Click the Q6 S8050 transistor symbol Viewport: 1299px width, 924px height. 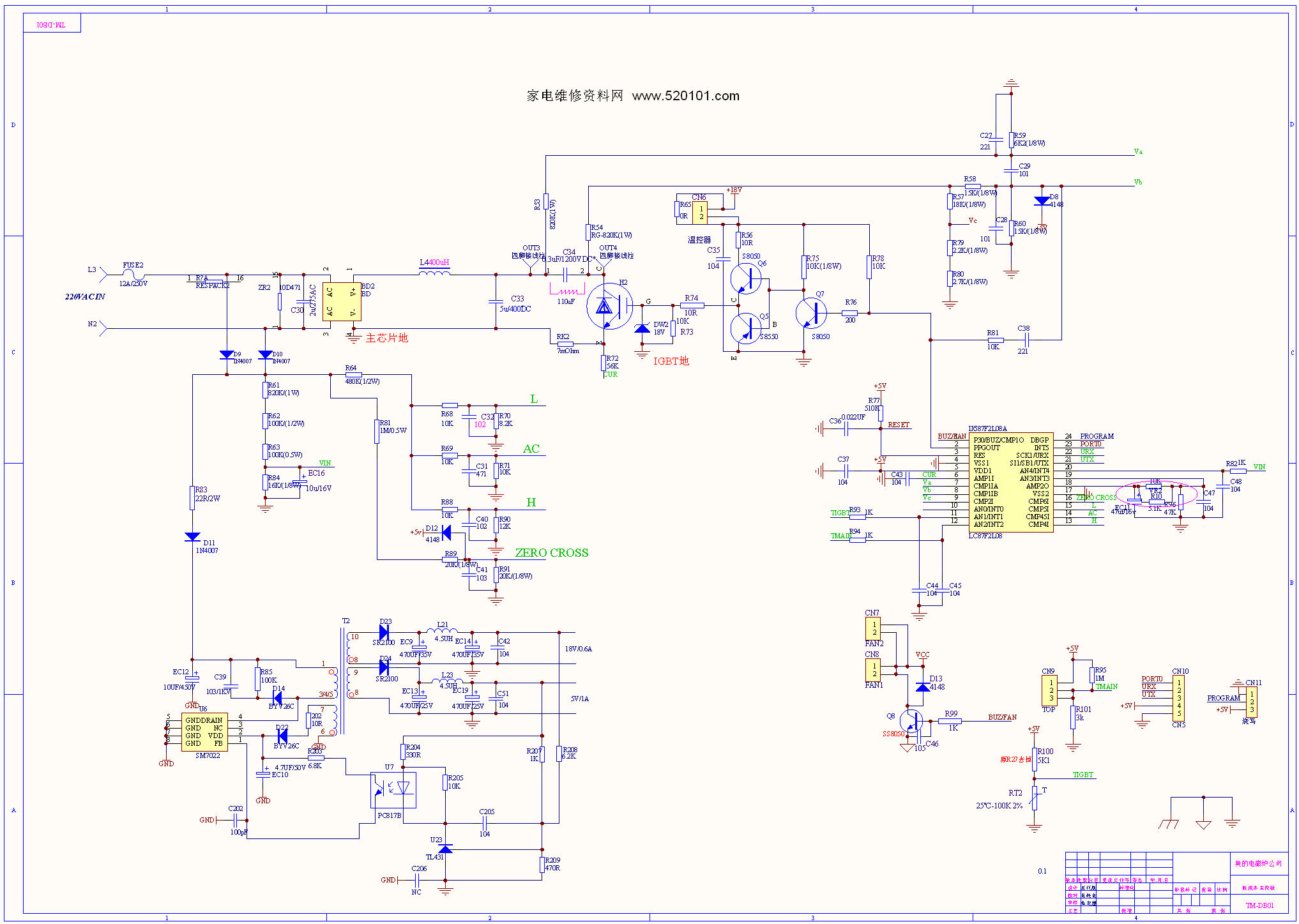pyautogui.click(x=746, y=278)
